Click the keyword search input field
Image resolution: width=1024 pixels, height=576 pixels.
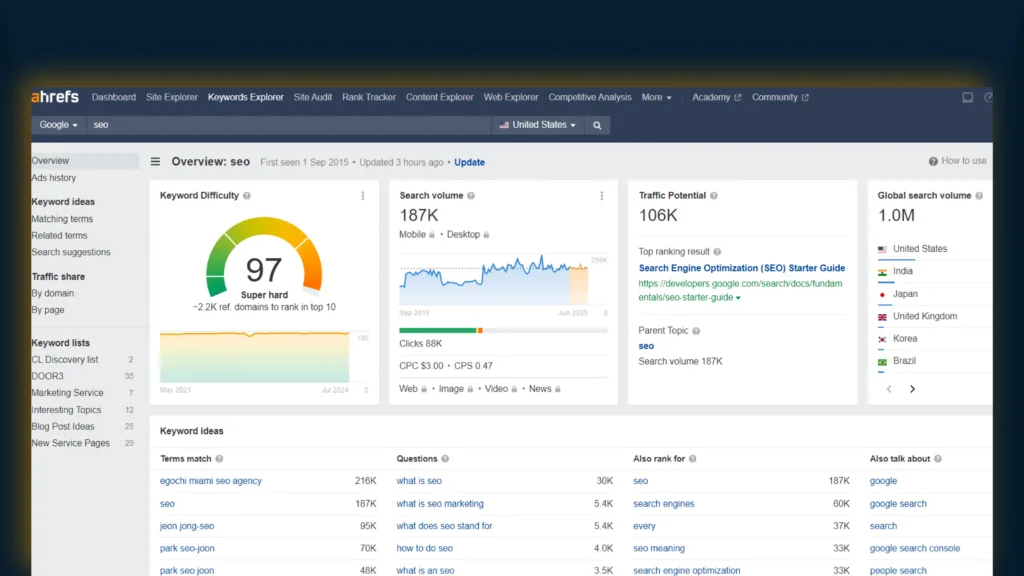tap(290, 125)
